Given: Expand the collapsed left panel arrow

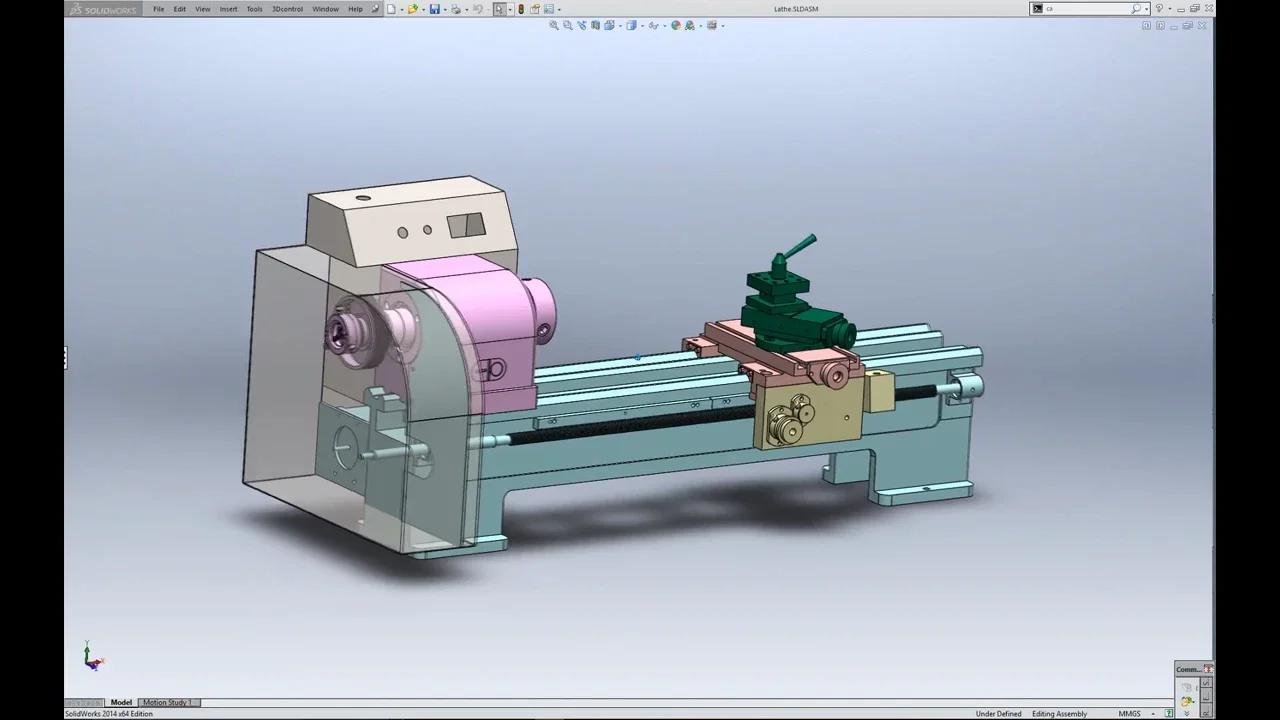Looking at the screenshot, I should (64, 358).
